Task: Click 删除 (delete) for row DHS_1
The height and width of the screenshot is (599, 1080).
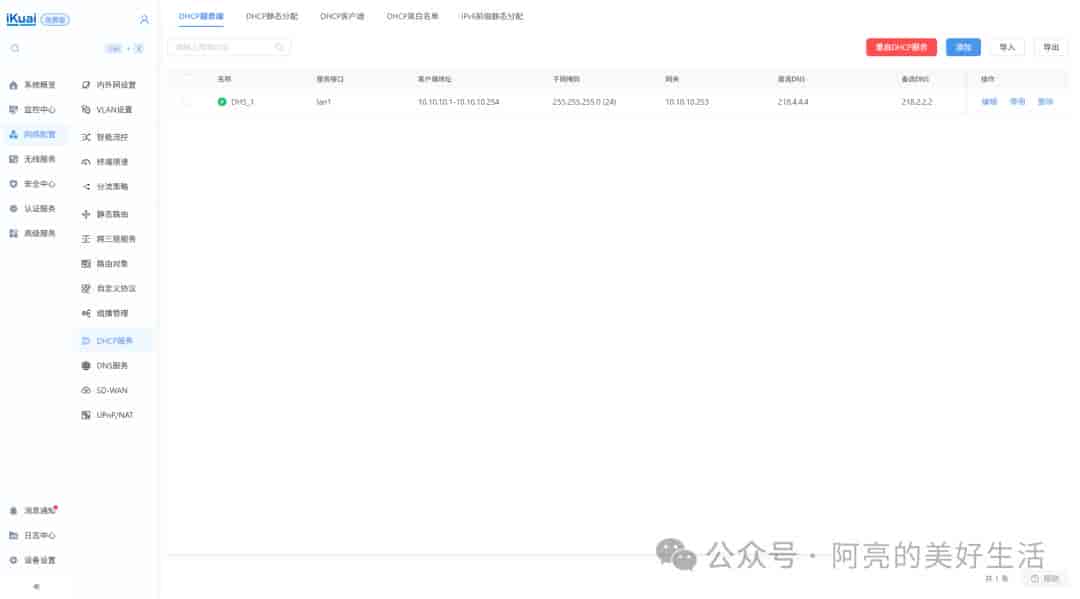Action: tap(1046, 102)
